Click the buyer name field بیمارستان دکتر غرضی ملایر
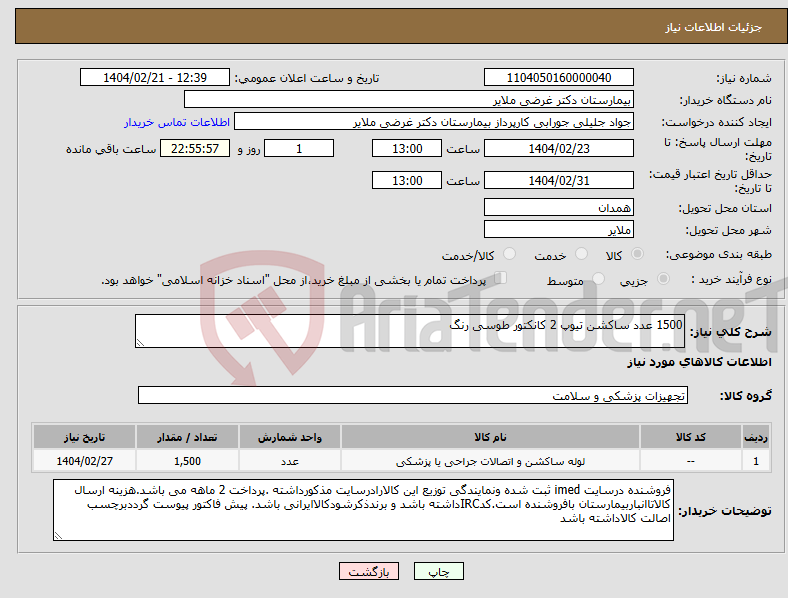The image size is (788, 598). (409, 99)
